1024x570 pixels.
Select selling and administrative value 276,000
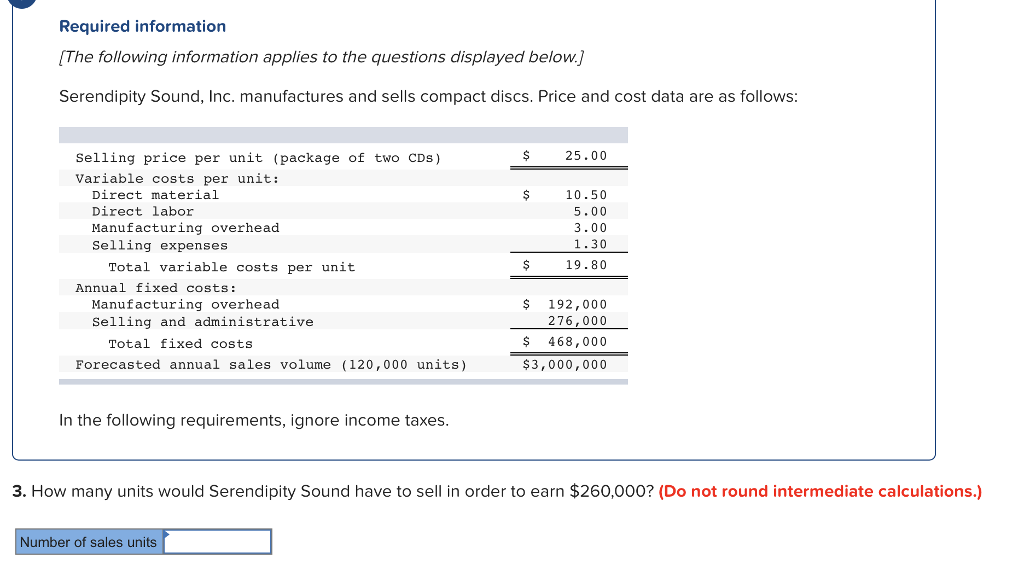tap(577, 321)
